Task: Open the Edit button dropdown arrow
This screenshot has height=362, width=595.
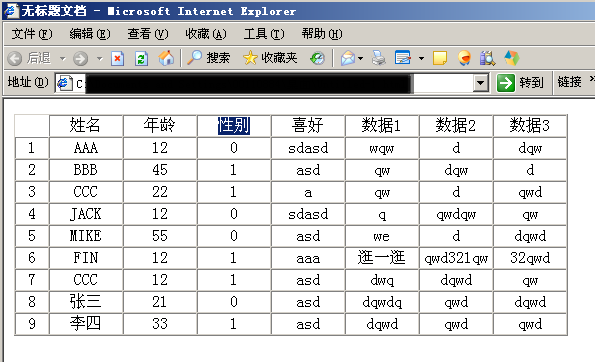Action: 421,58
